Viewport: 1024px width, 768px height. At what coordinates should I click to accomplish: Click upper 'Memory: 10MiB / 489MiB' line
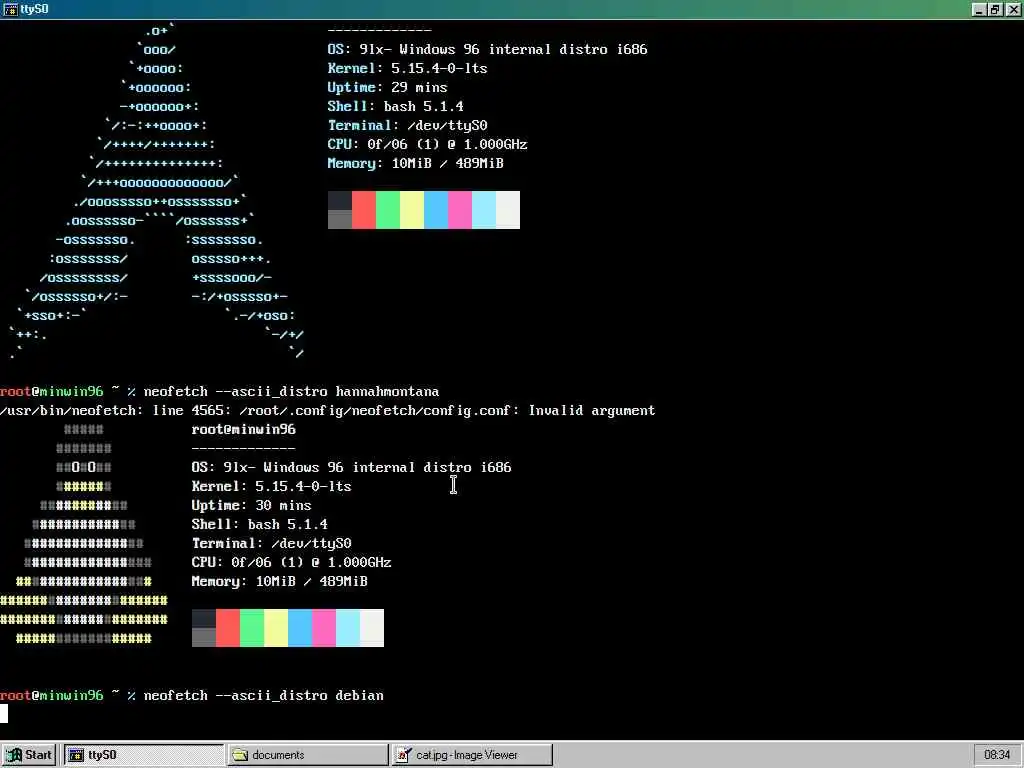pos(415,163)
